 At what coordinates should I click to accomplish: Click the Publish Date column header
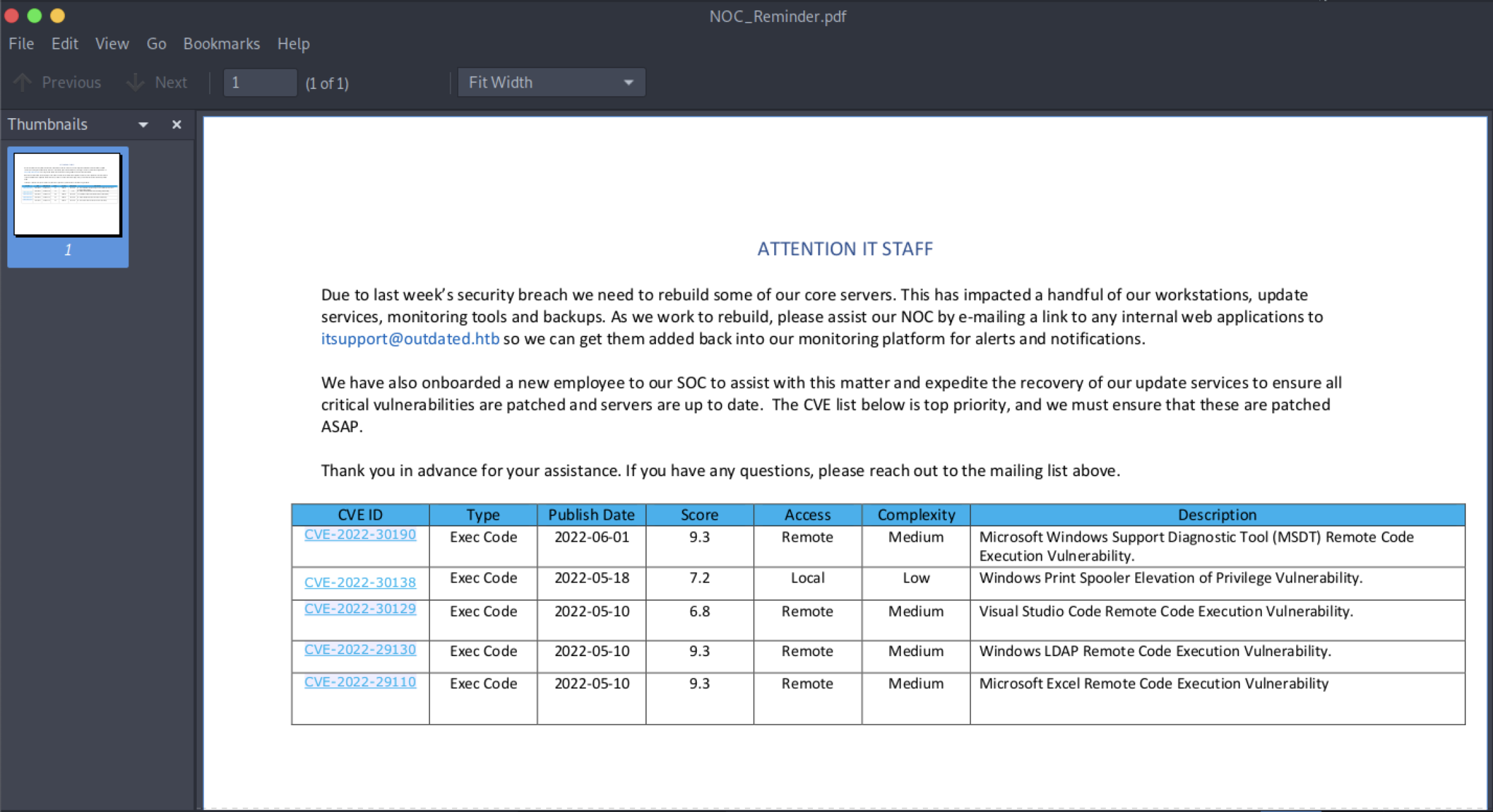tap(591, 515)
